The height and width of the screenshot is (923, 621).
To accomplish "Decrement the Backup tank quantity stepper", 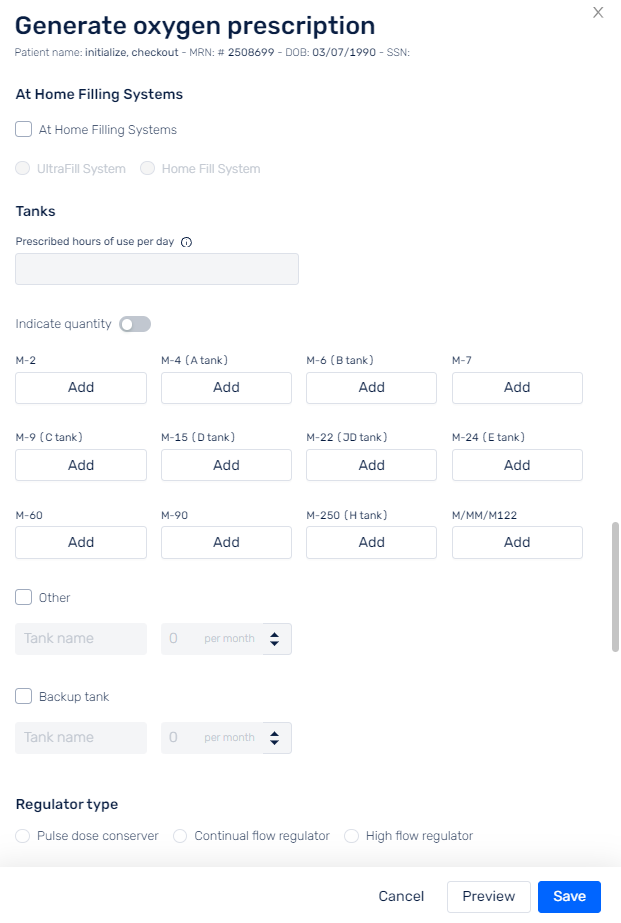I will tap(274, 742).
